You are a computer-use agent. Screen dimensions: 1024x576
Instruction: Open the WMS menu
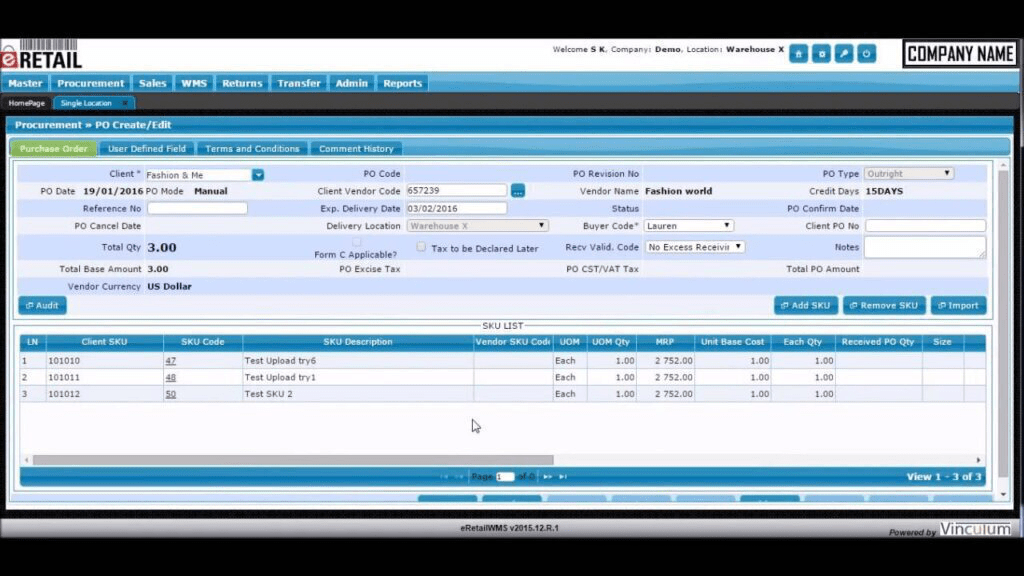click(x=193, y=83)
